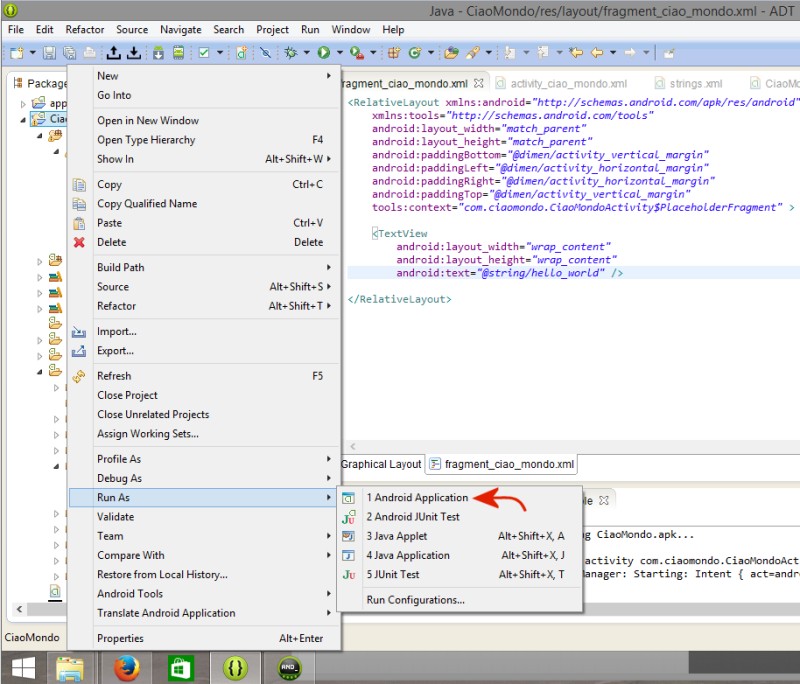Choose Delete in context menu
Image resolution: width=800 pixels, height=684 pixels.
coord(204,242)
